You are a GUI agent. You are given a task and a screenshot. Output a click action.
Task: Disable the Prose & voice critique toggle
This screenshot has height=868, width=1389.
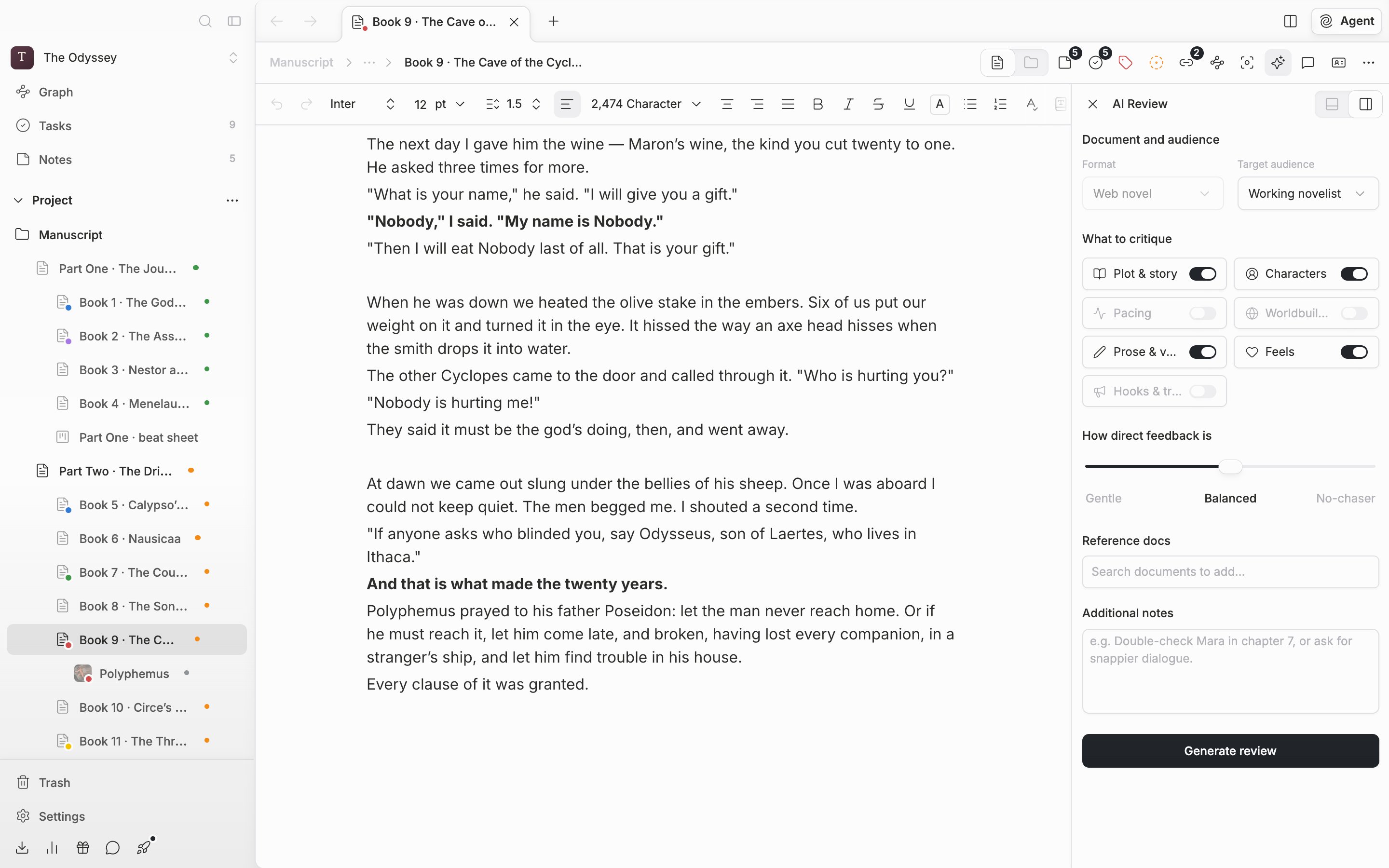point(1202,352)
